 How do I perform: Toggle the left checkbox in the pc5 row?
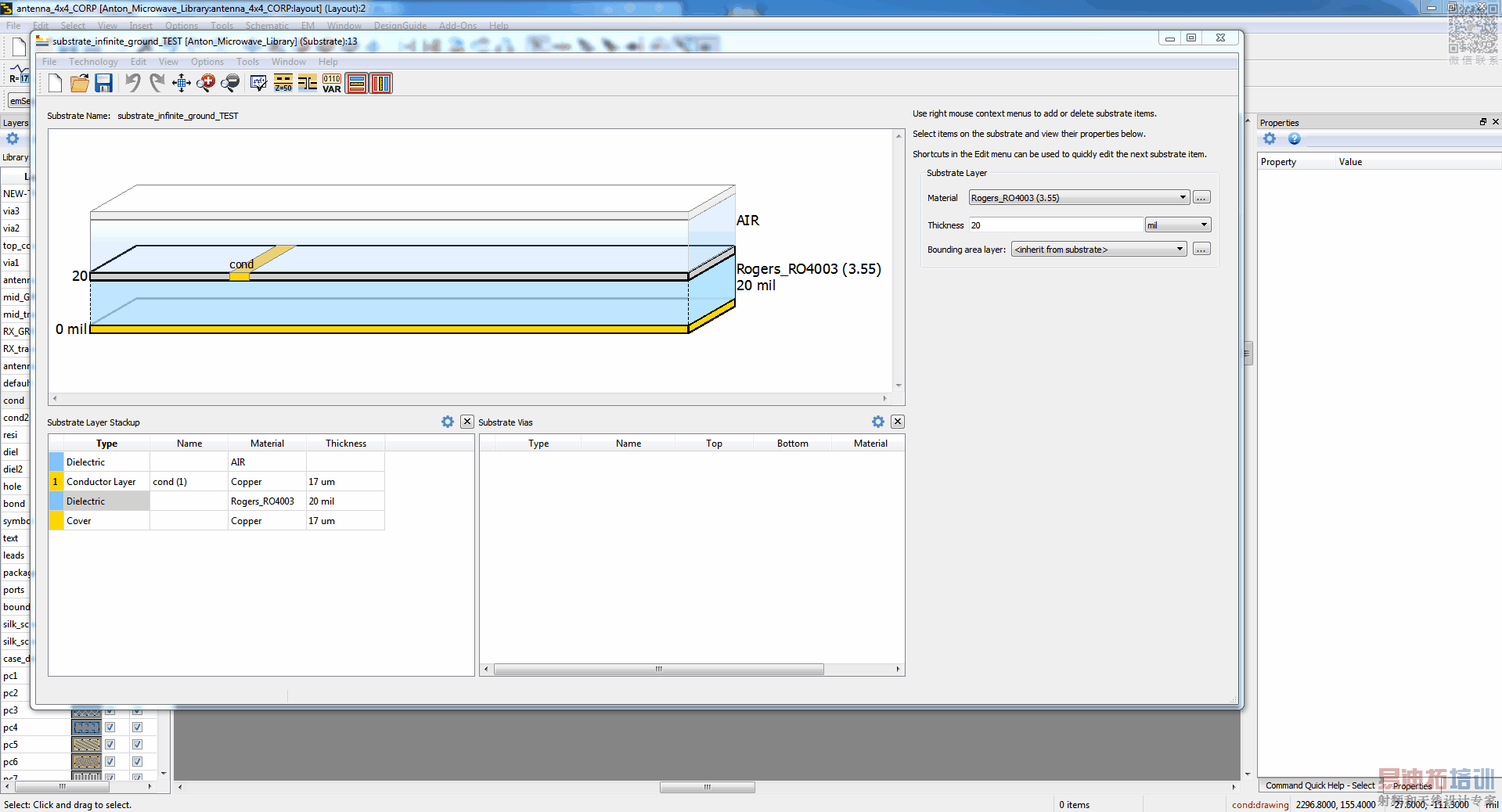(110, 745)
